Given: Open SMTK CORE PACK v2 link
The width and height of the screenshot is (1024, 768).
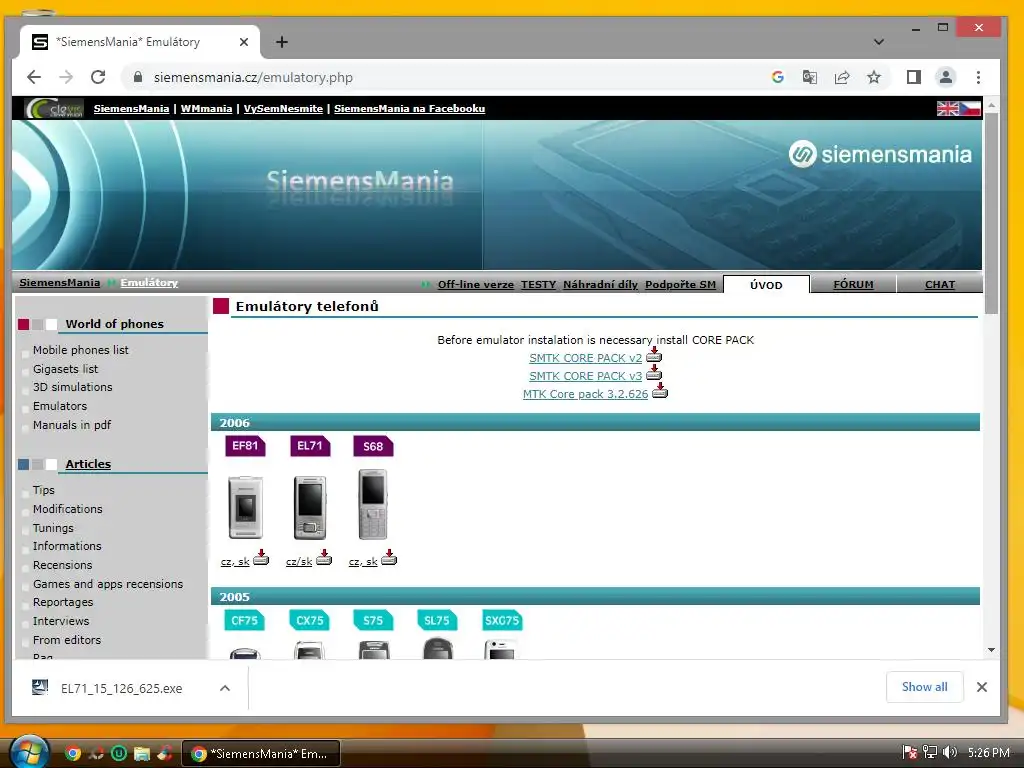Looking at the screenshot, I should coord(585,358).
